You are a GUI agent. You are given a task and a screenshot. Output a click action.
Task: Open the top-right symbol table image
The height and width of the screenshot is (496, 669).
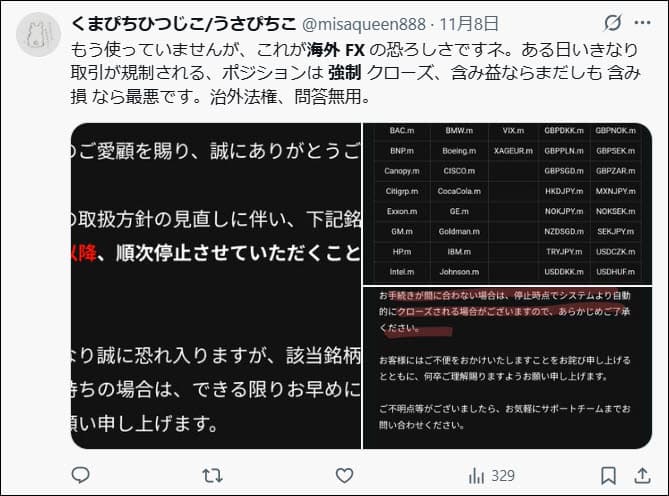(507, 203)
